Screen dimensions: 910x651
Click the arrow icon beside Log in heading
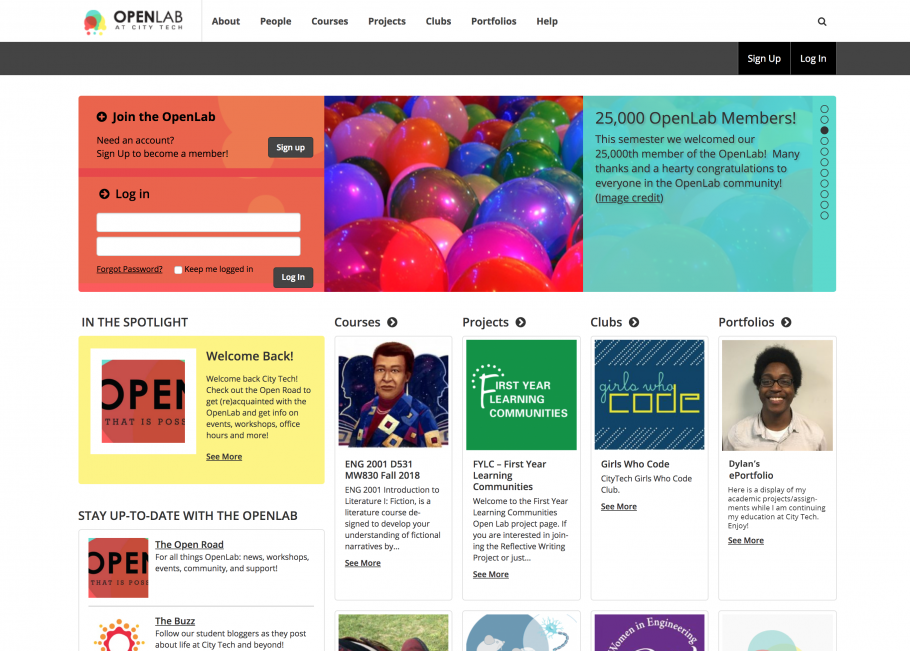pyautogui.click(x=104, y=194)
